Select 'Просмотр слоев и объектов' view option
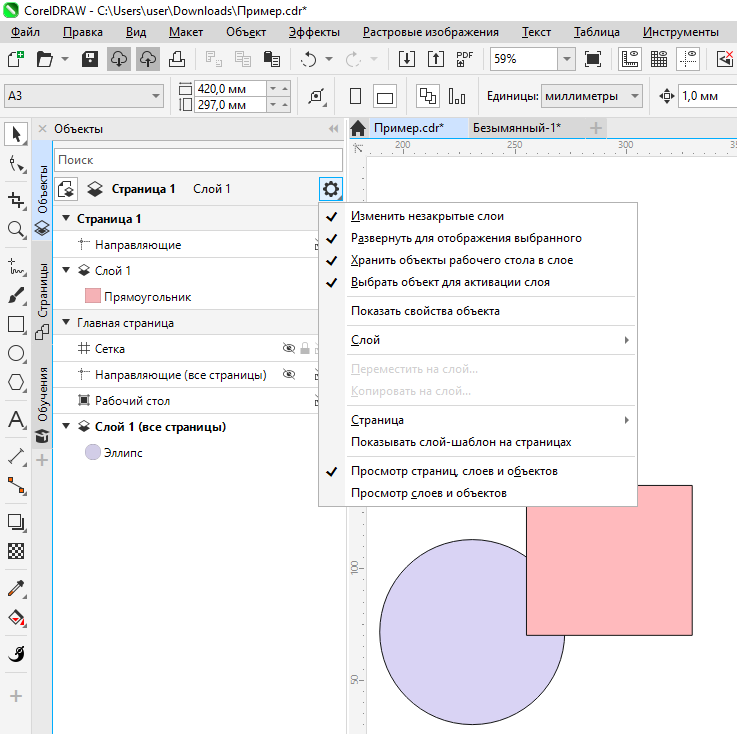This screenshot has width=737, height=734. [x=428, y=493]
